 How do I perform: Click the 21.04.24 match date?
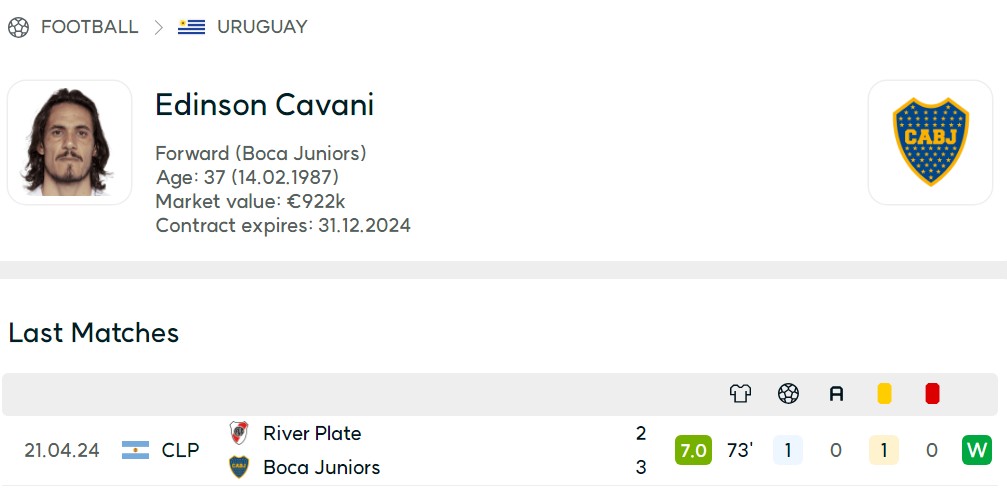pyautogui.click(x=62, y=450)
